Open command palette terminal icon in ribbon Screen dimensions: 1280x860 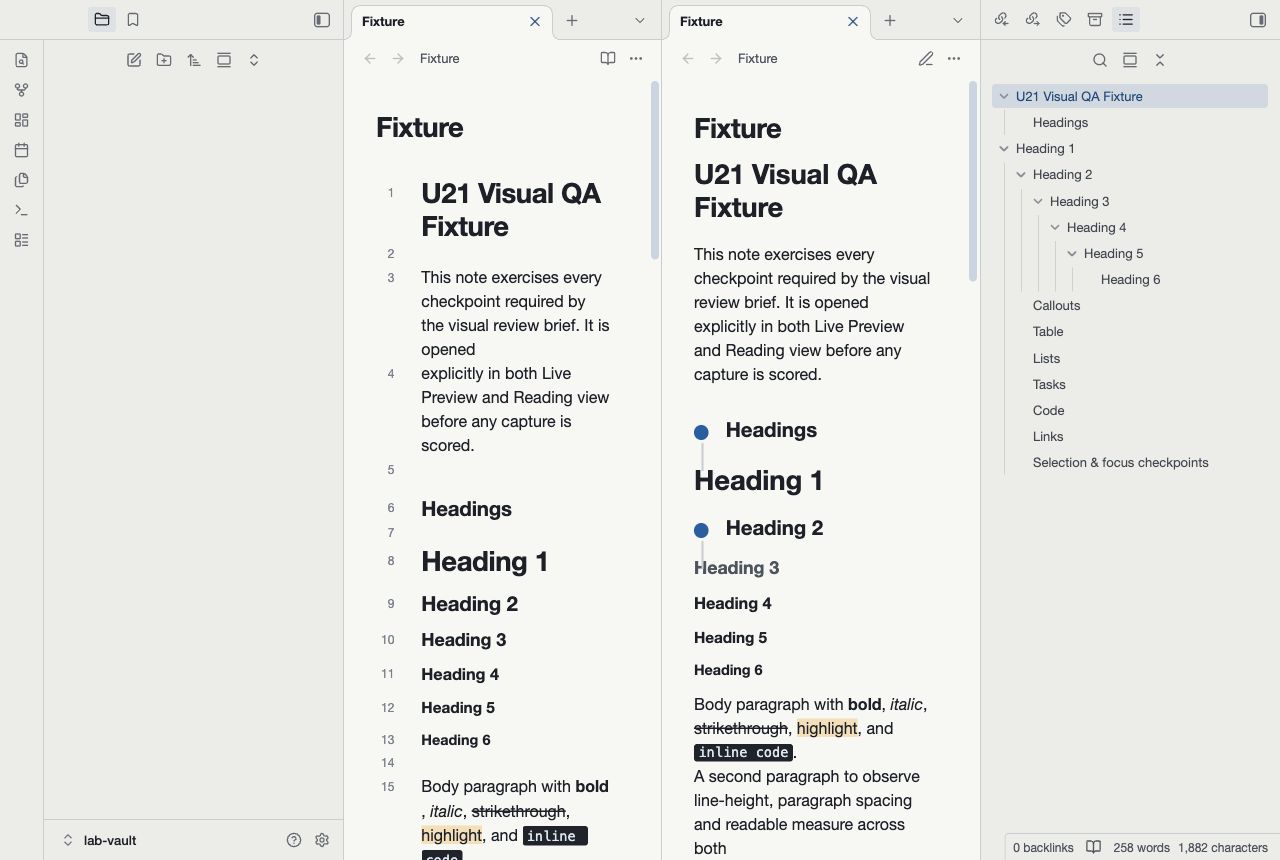(x=22, y=210)
